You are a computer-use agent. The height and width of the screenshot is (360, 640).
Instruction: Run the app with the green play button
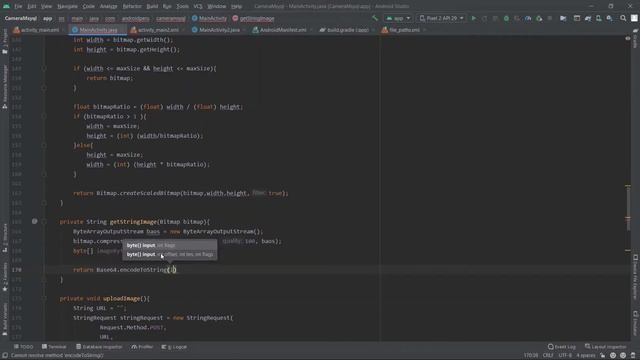tap(473, 18)
